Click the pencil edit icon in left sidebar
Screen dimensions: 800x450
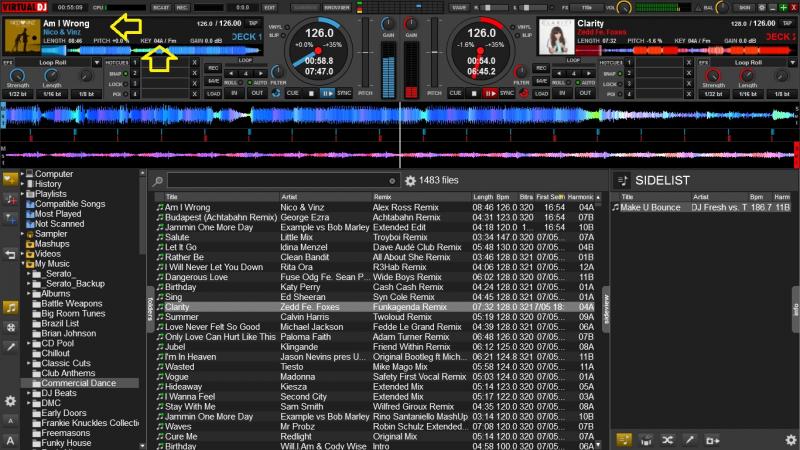tap(11, 347)
